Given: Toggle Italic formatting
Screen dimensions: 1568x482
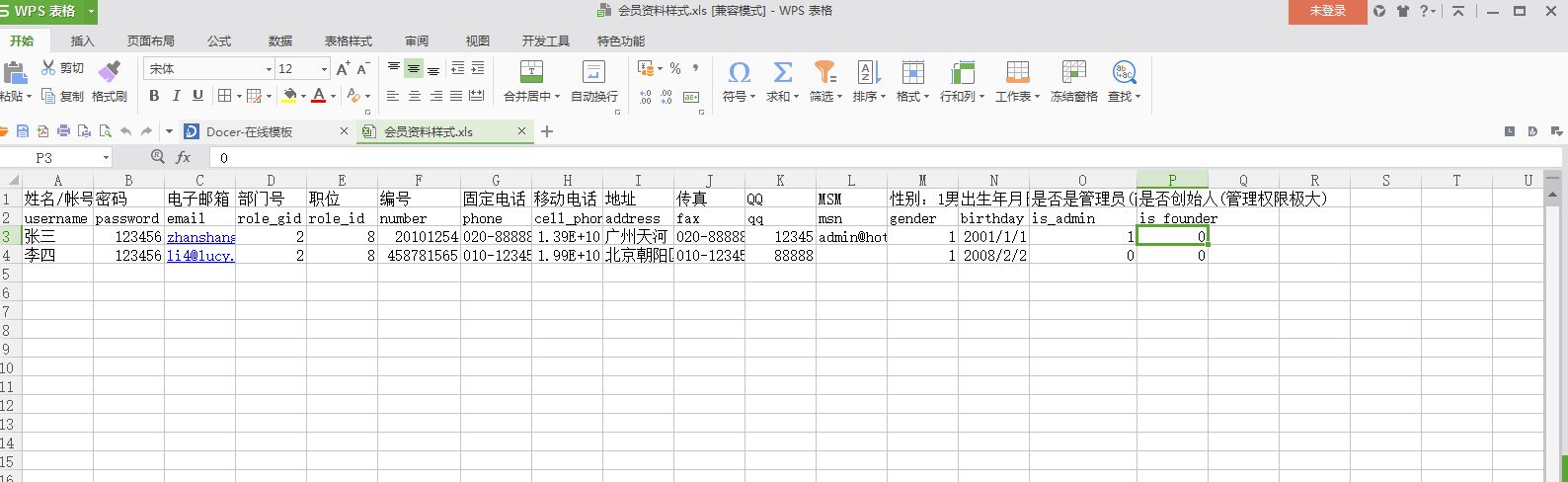Looking at the screenshot, I should [x=176, y=96].
